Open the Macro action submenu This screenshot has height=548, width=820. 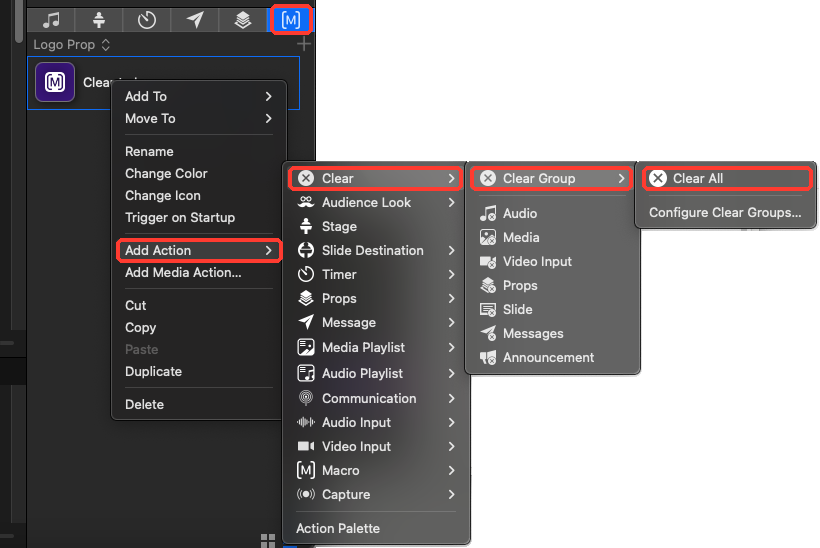coord(375,470)
